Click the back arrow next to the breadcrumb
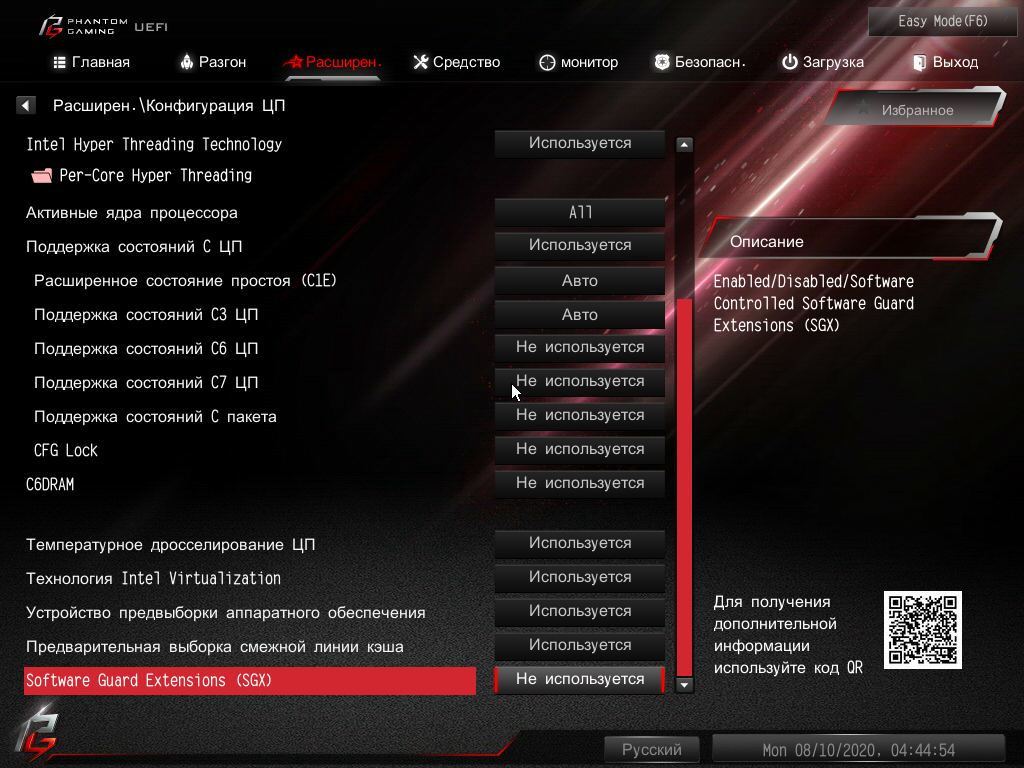This screenshot has width=1024, height=768. tap(25, 105)
